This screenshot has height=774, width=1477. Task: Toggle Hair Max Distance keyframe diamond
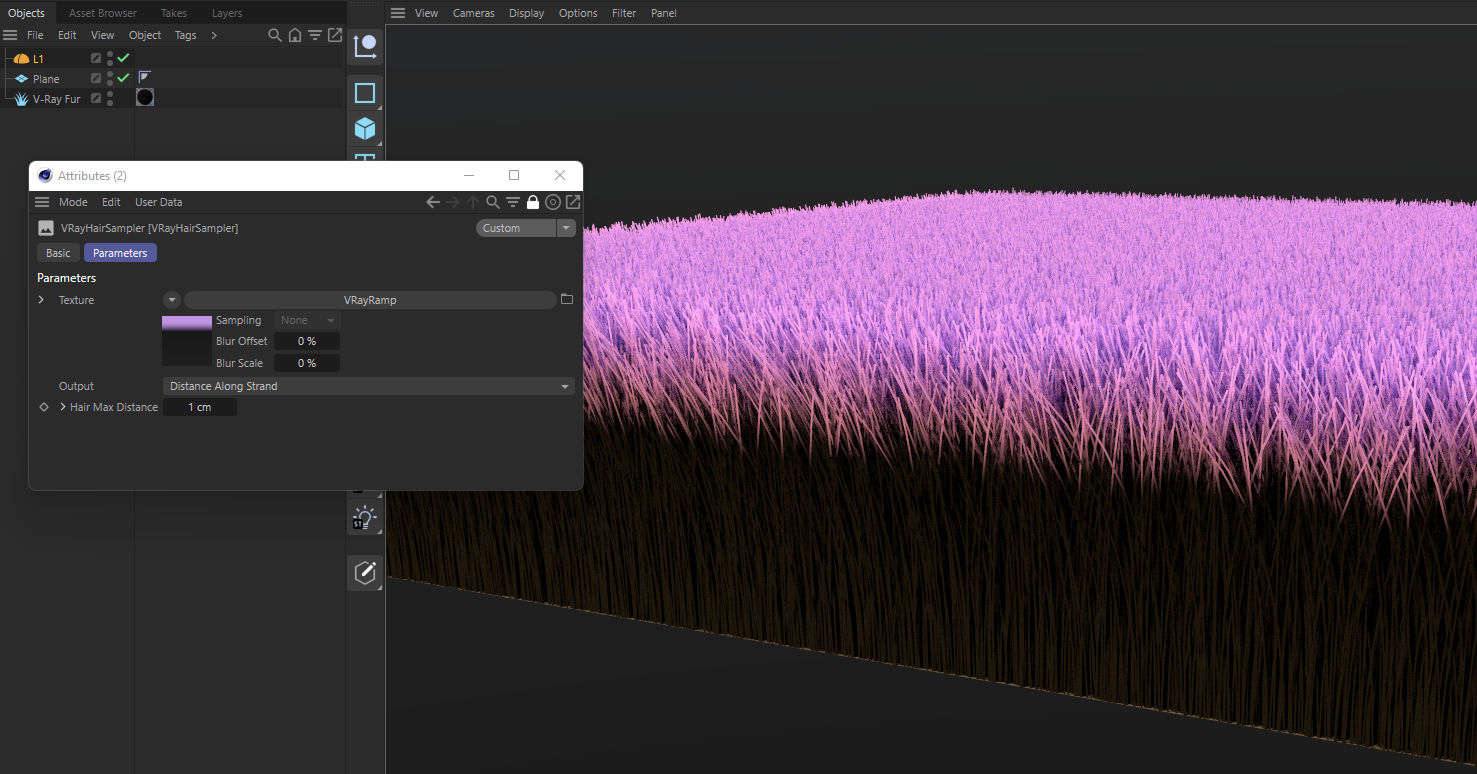(x=43, y=407)
